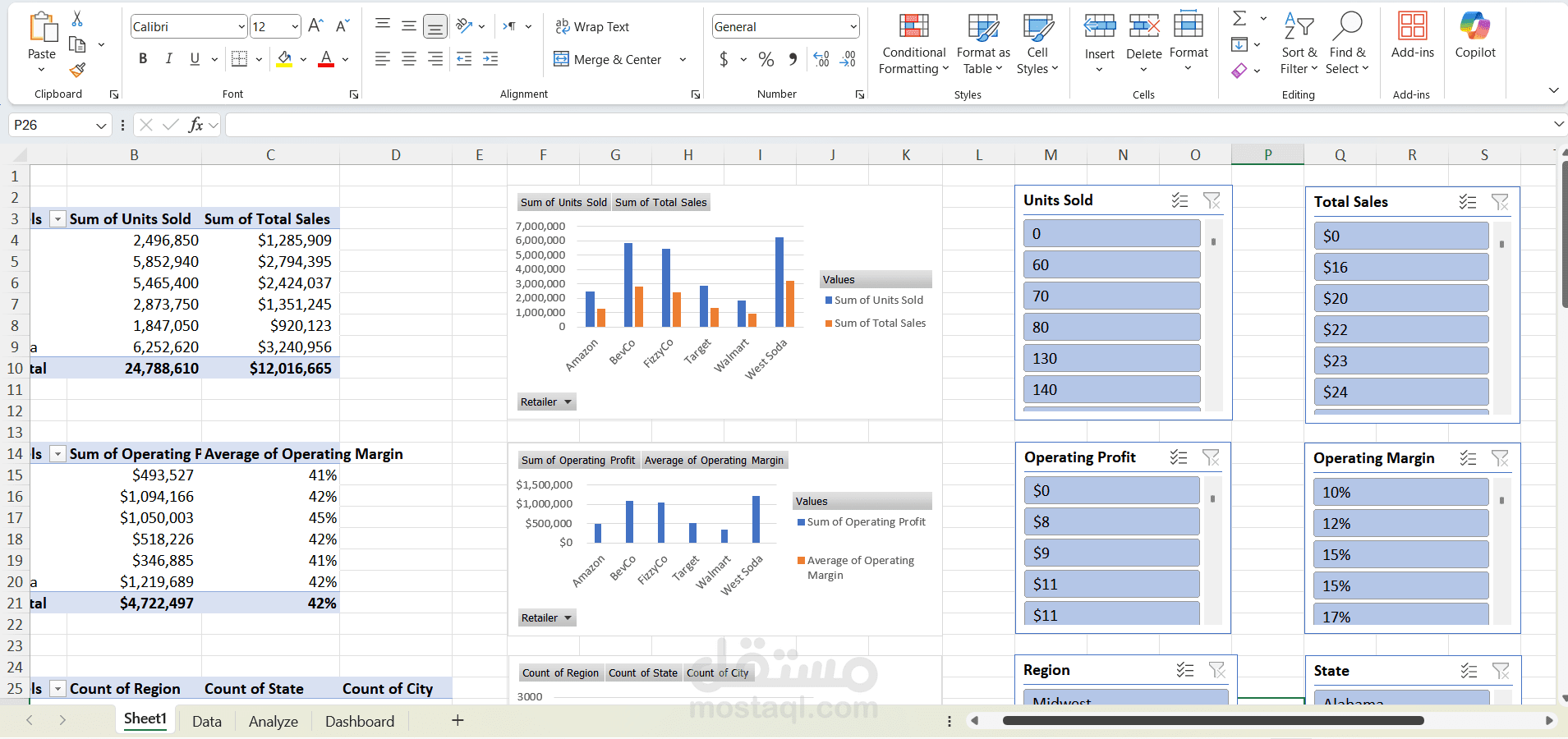Image resolution: width=1568 pixels, height=739 pixels.
Task: Toggle Italic formatting
Action: click(x=169, y=58)
